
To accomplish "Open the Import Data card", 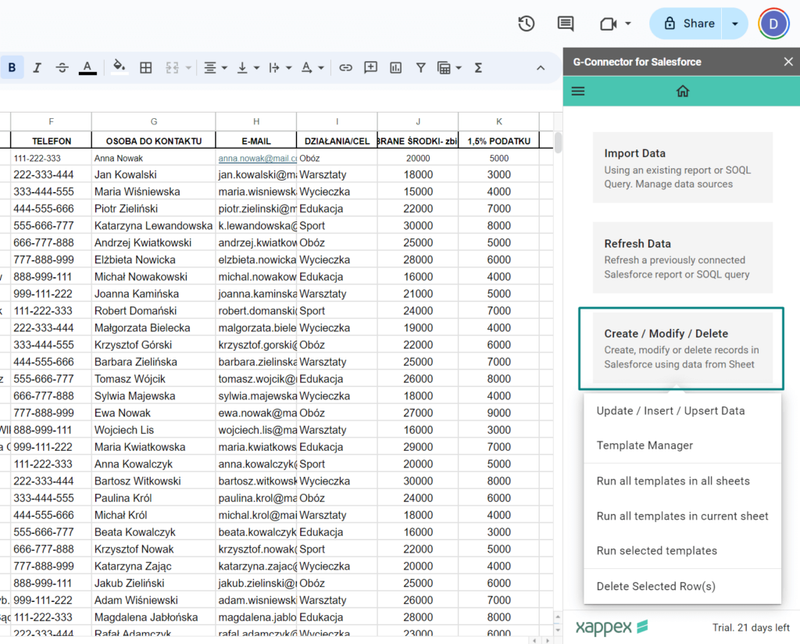I will coord(683,168).
